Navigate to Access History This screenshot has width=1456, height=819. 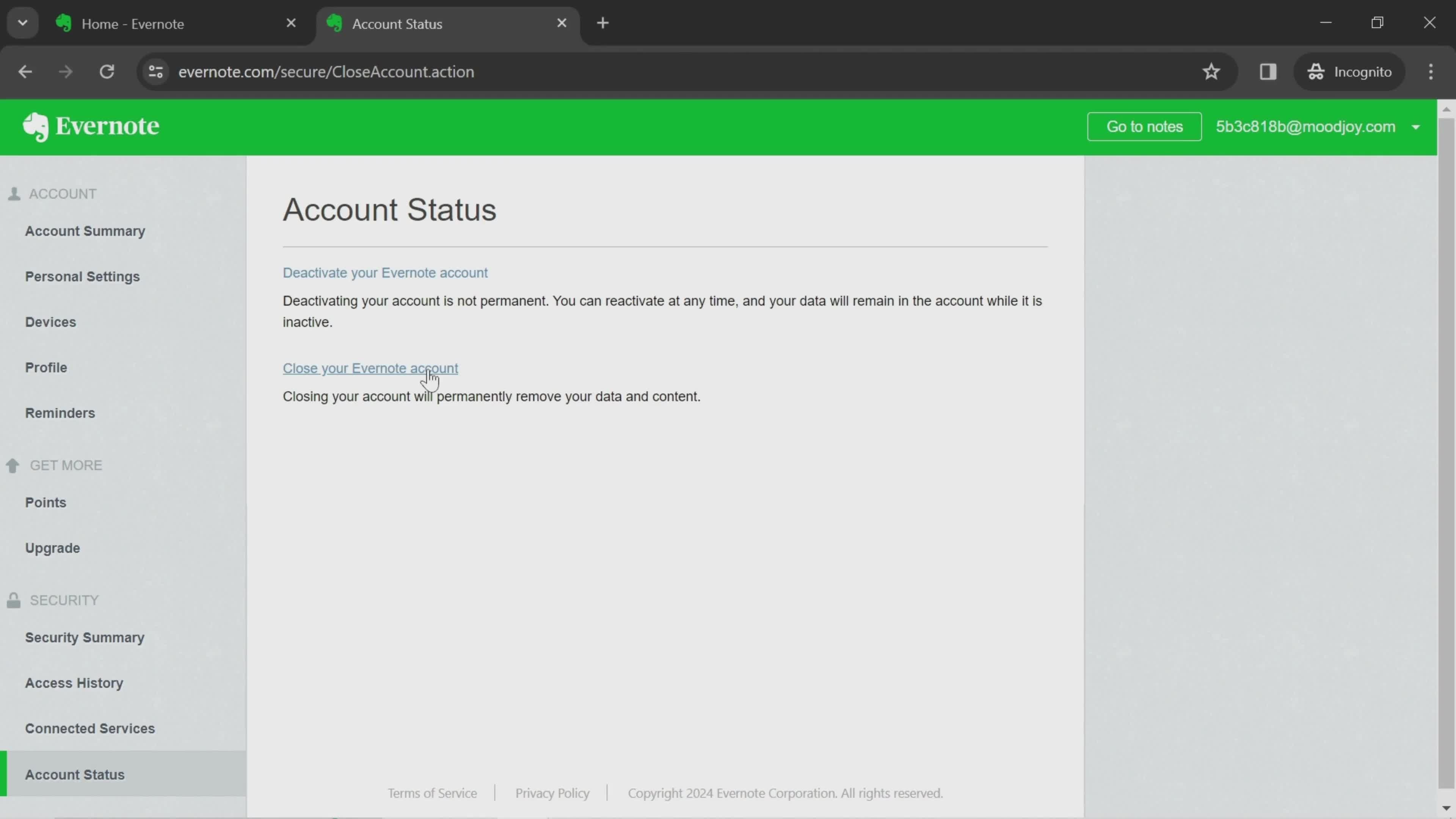[74, 682]
